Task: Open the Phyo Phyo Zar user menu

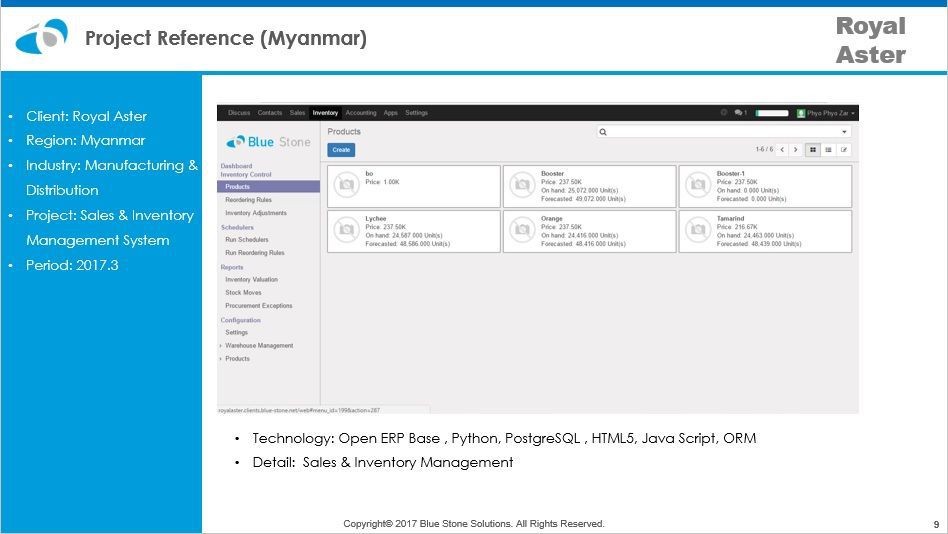Action: 825,113
